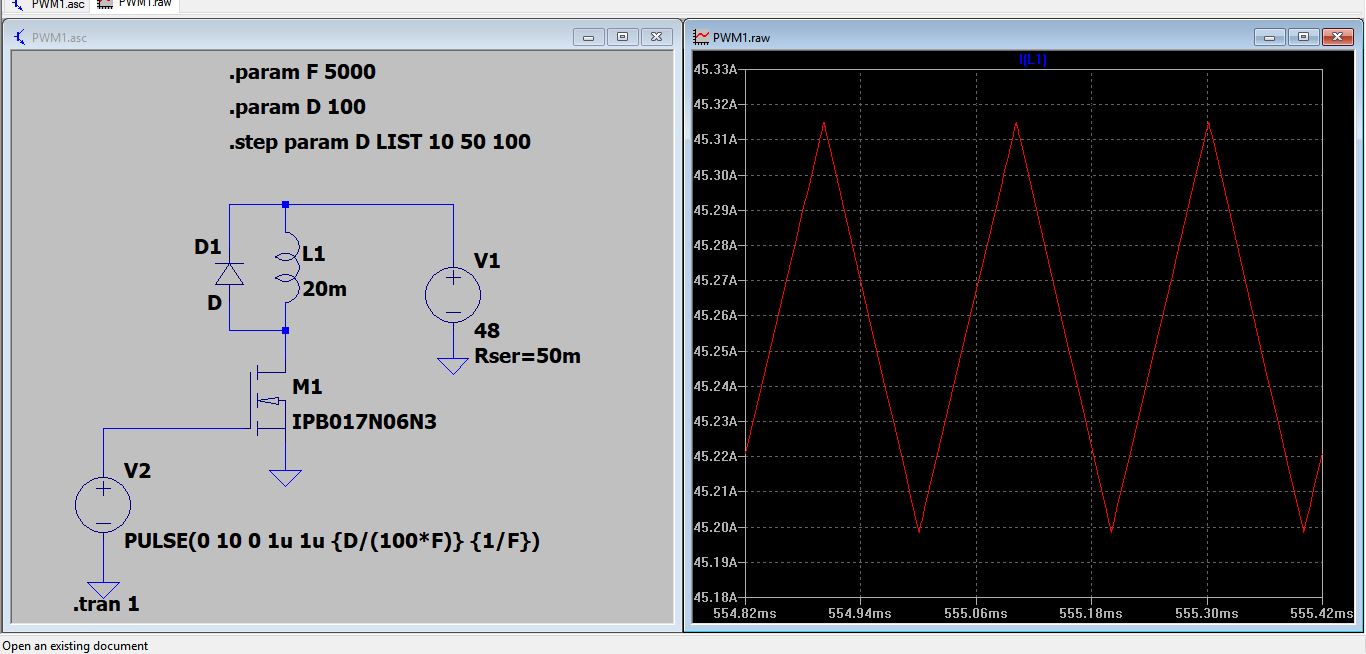Click the V2 pulse source symbol

(x=103, y=504)
